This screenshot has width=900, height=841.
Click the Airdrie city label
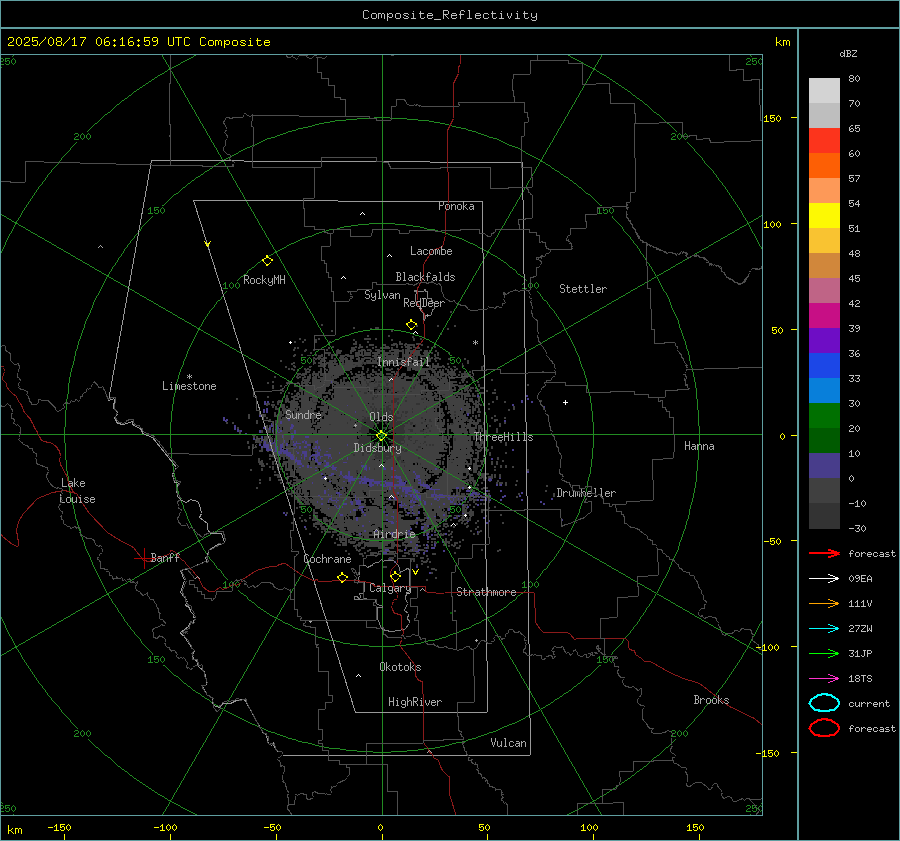[x=394, y=534]
